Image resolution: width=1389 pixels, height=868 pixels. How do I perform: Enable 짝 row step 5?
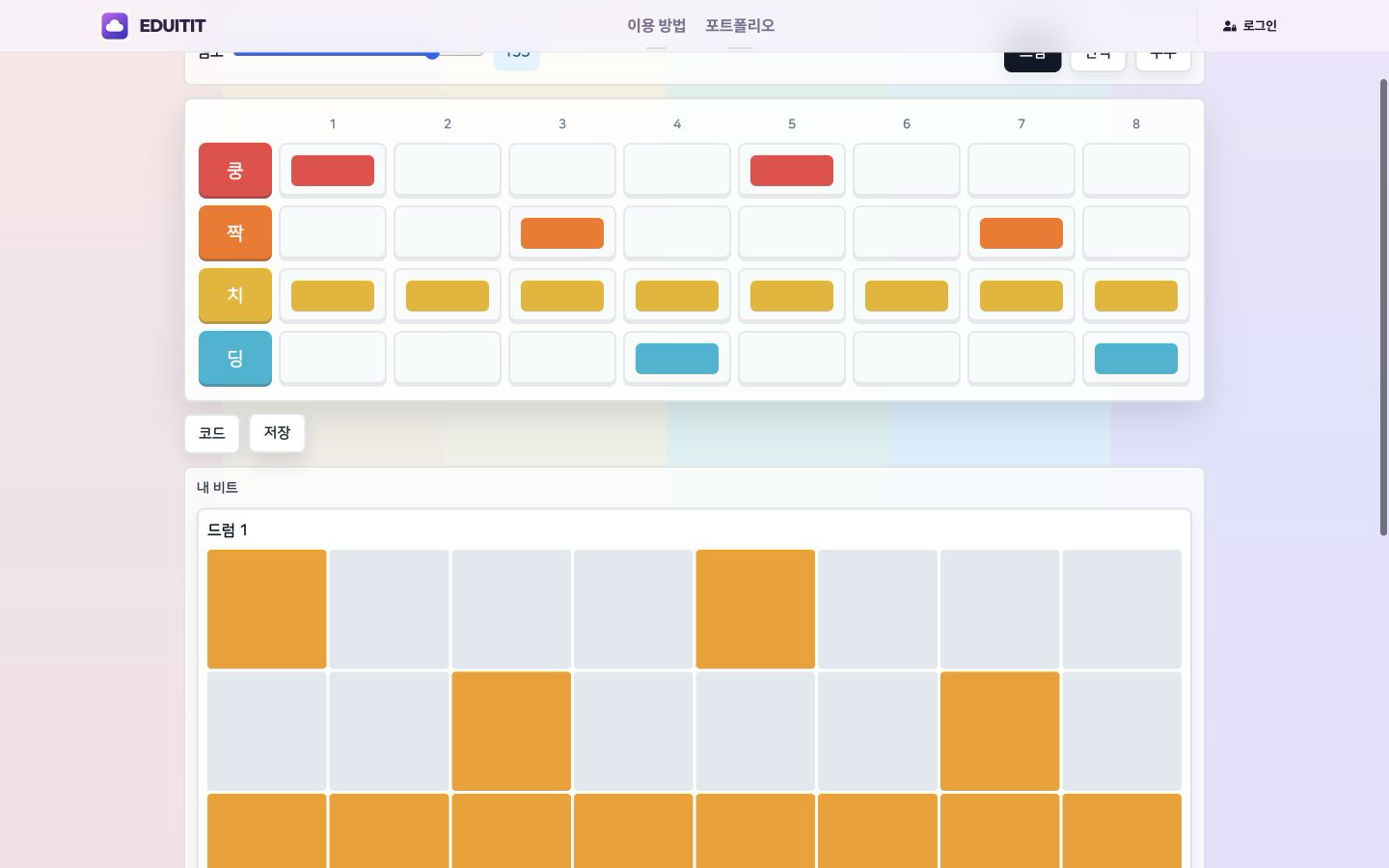pyautogui.click(x=792, y=233)
